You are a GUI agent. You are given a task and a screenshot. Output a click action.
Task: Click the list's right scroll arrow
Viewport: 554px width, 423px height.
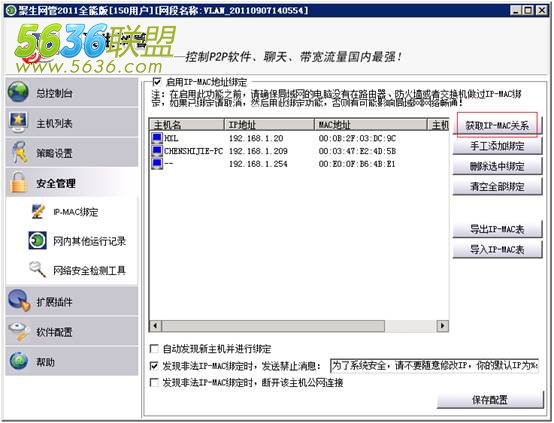point(442,325)
